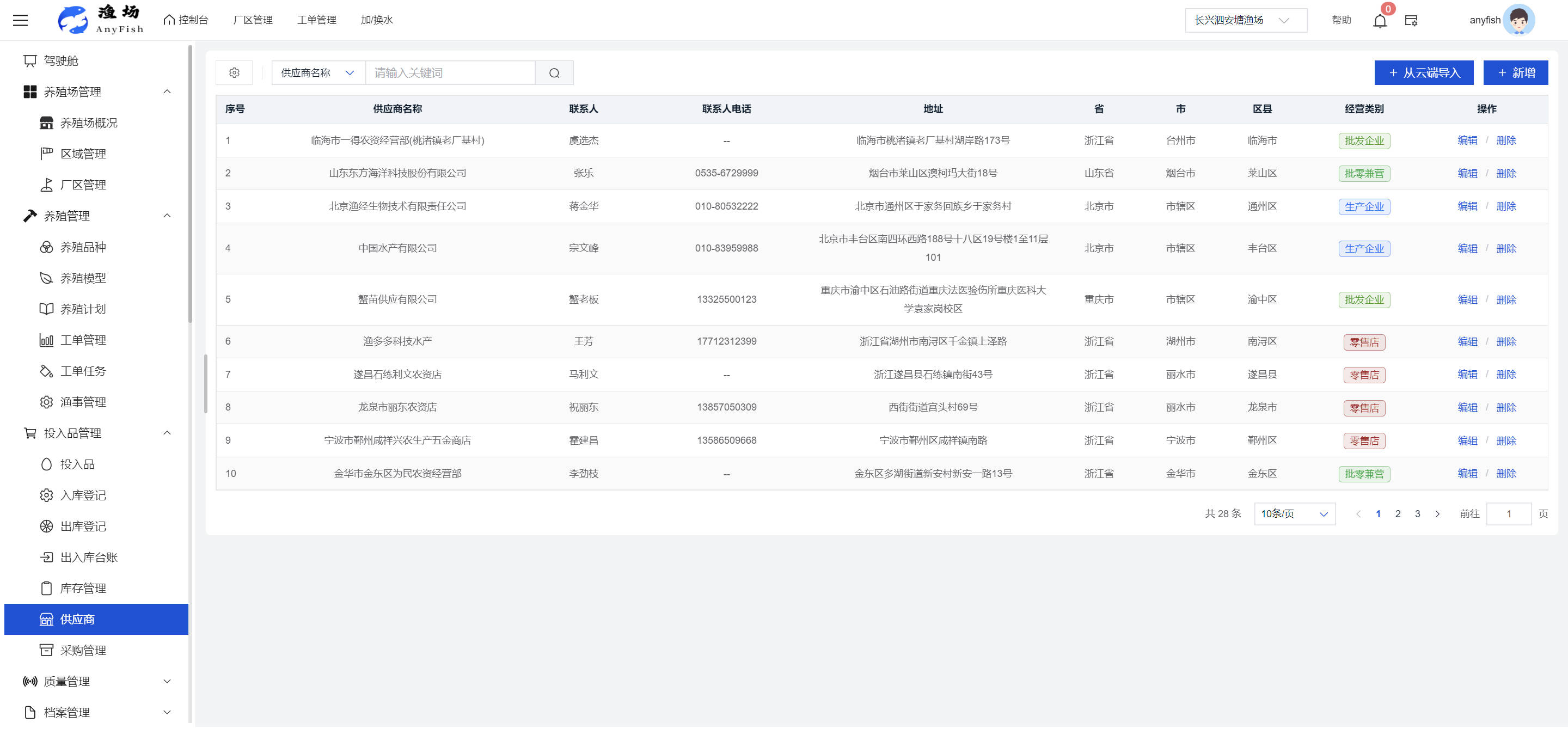Click the table settings gear icon
Viewport: 1568px width, 735px height.
pos(234,73)
